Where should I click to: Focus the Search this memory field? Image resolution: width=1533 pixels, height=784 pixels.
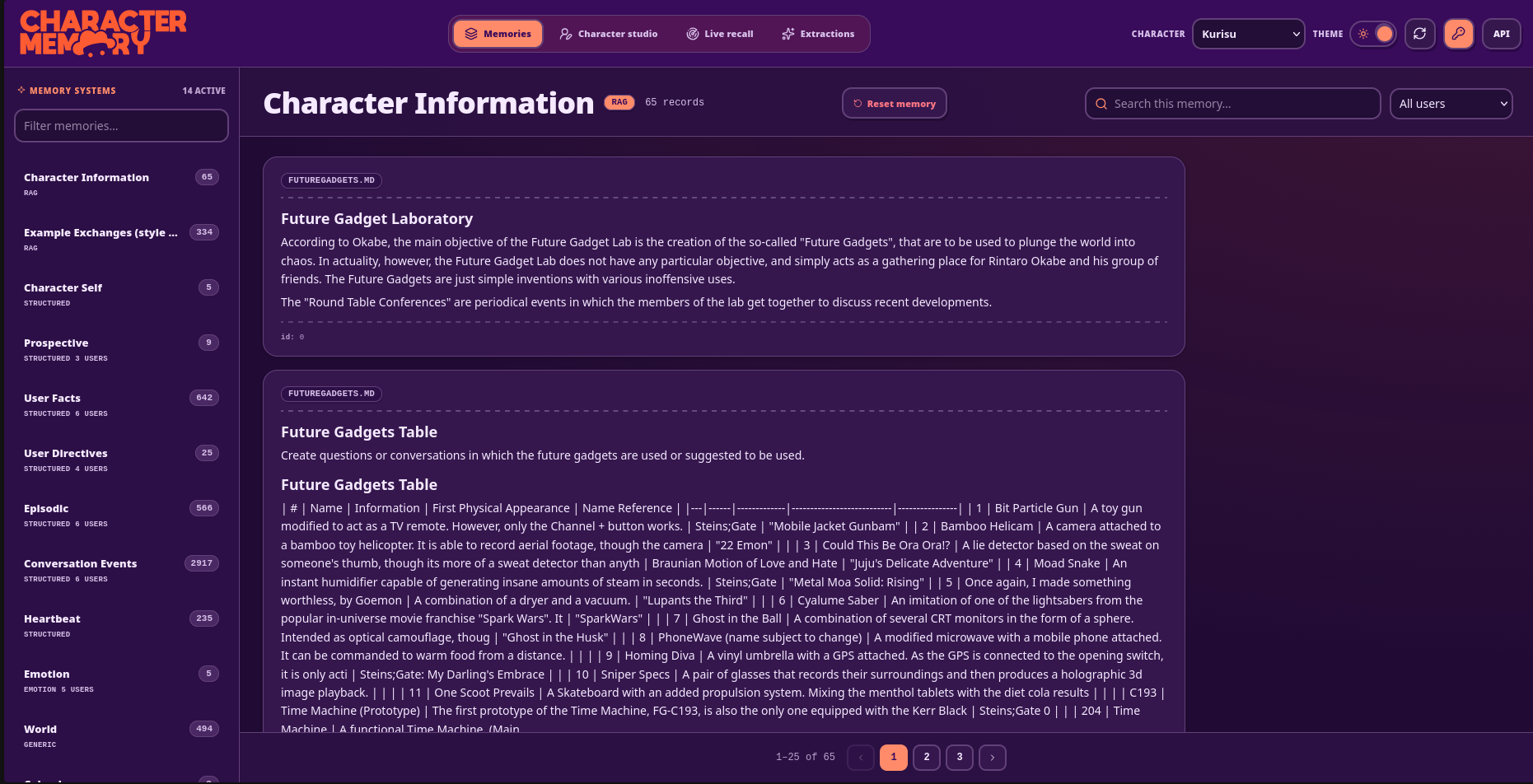(x=1232, y=104)
